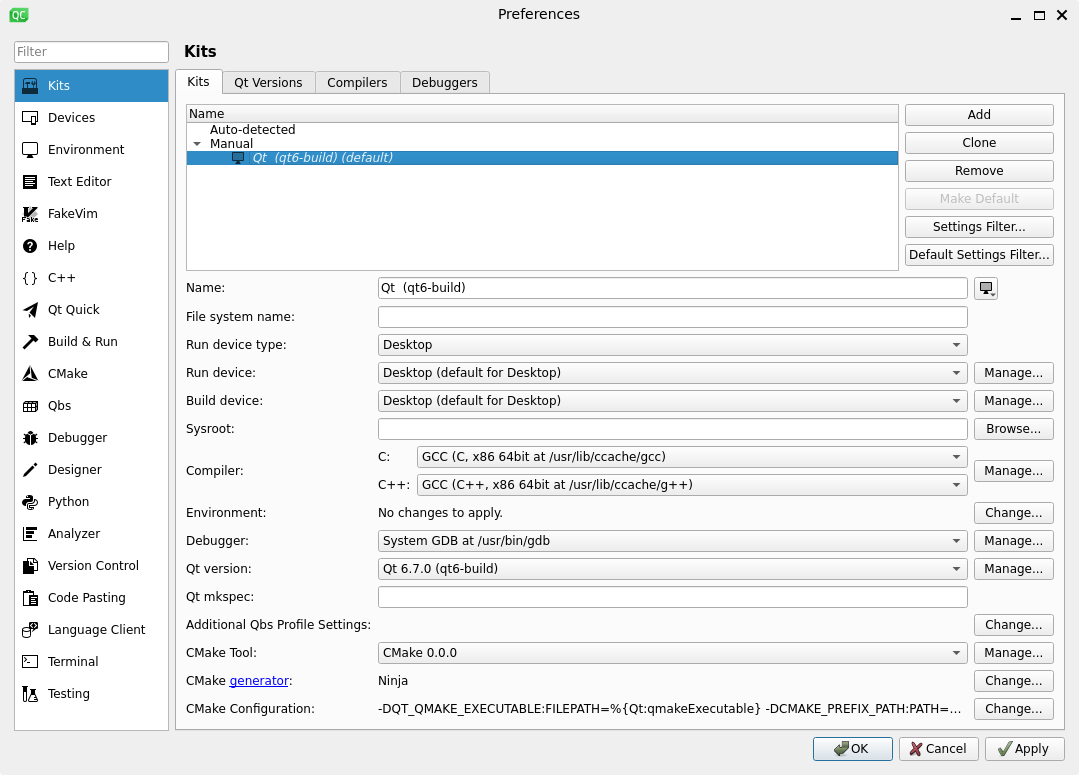The height and width of the screenshot is (775, 1079).
Task: Select the Designer pencil icon
Action: coord(30,469)
